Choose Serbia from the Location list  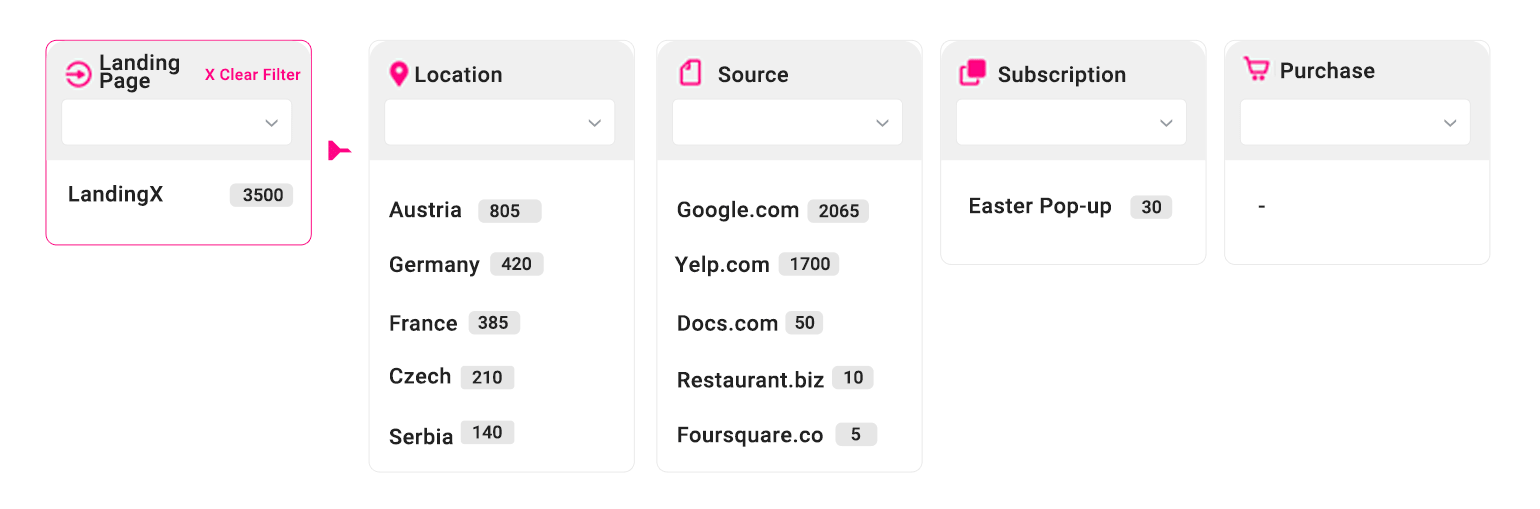(421, 436)
